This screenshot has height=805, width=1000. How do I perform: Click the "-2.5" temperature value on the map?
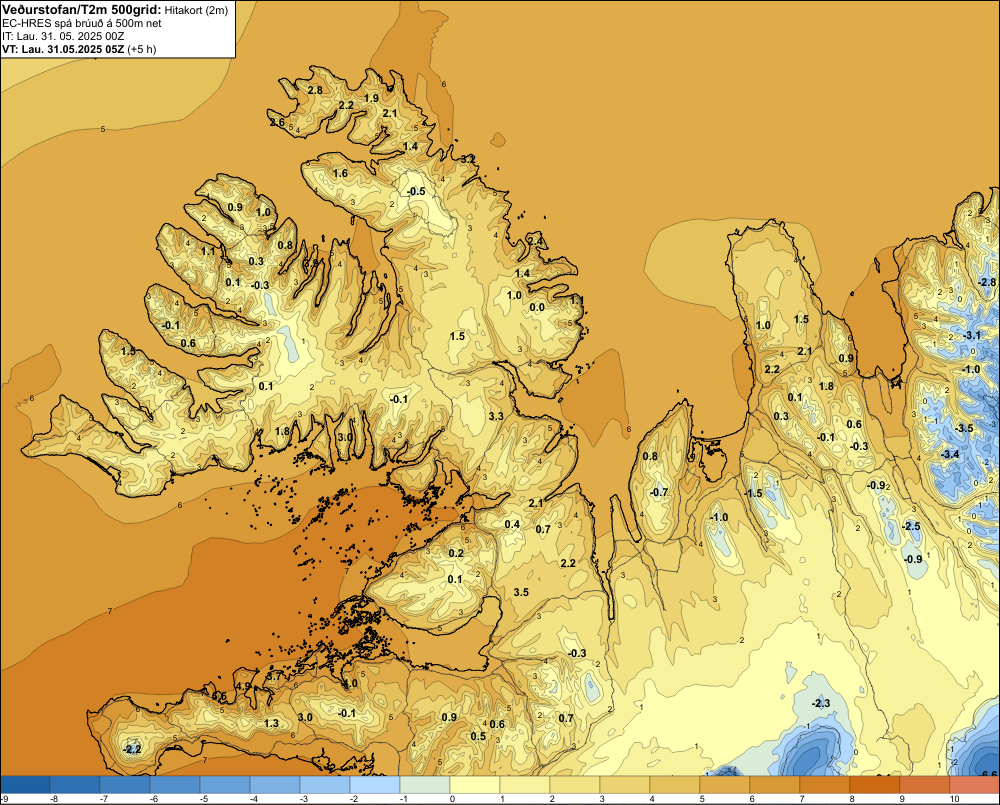tap(911, 526)
